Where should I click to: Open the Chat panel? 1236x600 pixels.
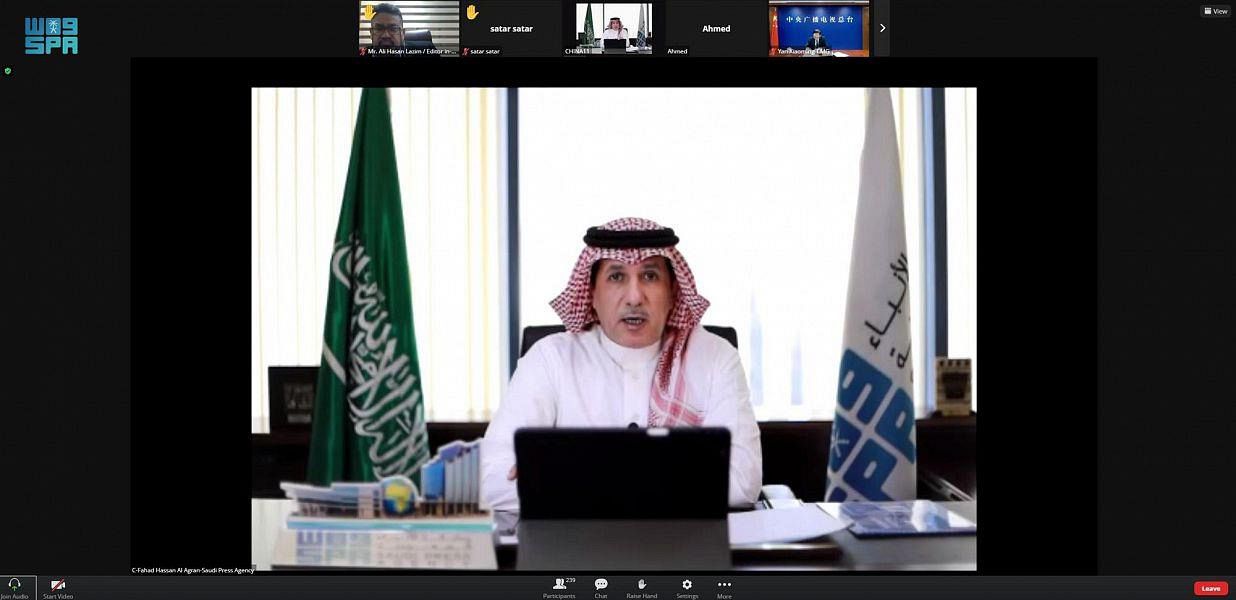click(601, 585)
